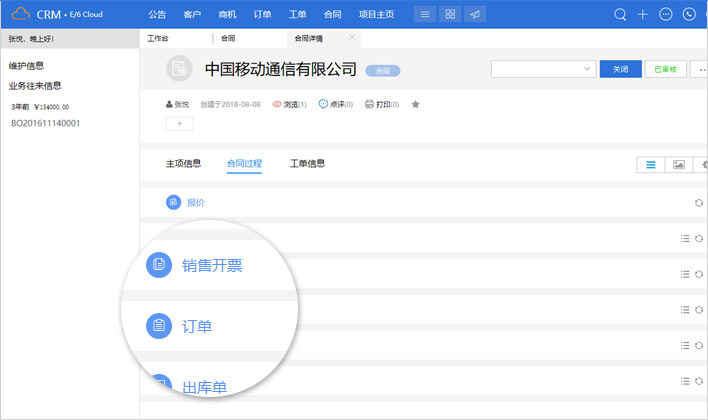Open the grid apps icon in navigation bar
This screenshot has height=420, width=708.
point(450,14)
